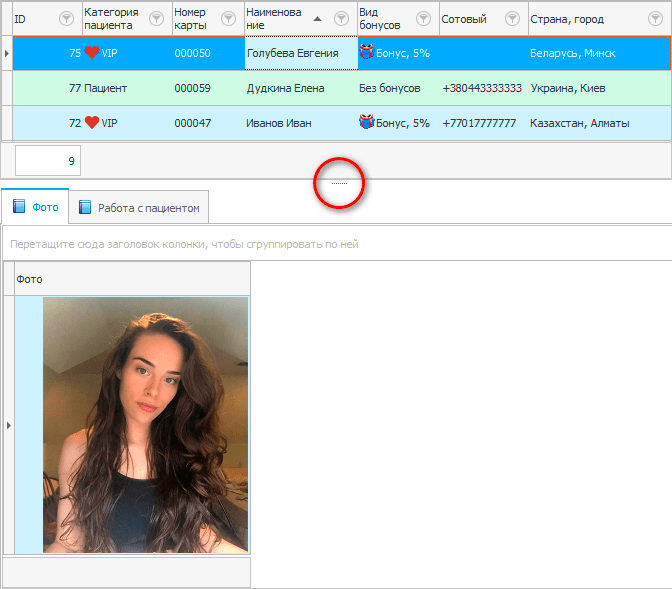Open filter for Наименование column
This screenshot has width=672, height=589.
(x=340, y=18)
